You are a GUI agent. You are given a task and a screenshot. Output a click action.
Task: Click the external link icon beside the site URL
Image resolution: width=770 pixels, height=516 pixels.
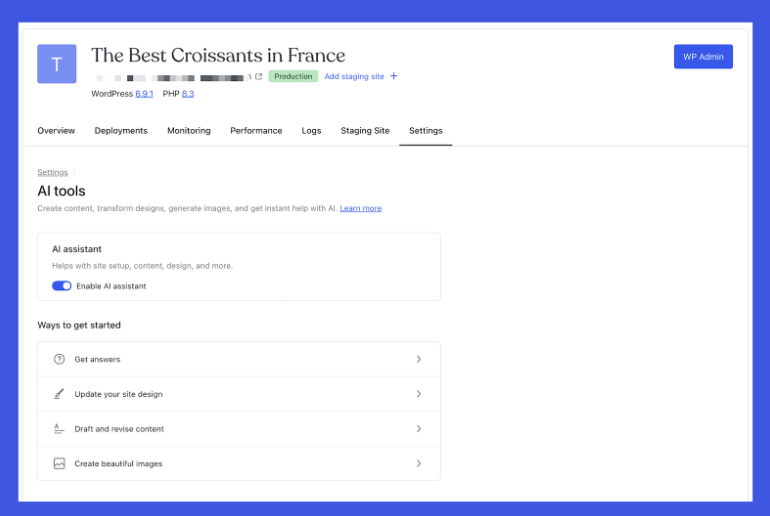tap(259, 77)
